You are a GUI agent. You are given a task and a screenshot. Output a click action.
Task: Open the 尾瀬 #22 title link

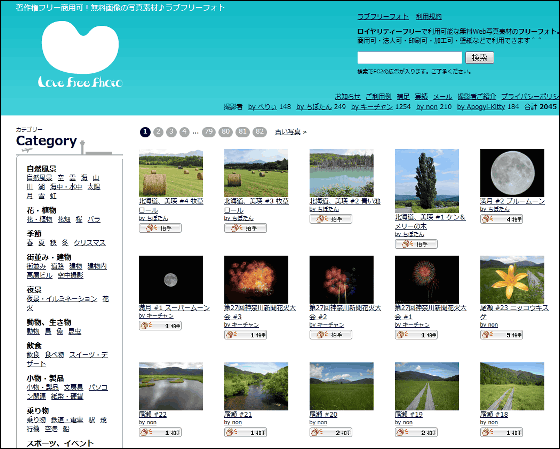click(153, 414)
